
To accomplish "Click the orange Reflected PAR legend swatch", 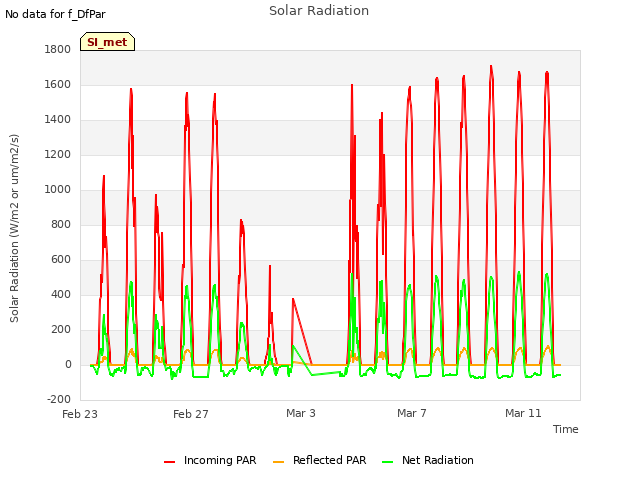I will coord(278,462).
